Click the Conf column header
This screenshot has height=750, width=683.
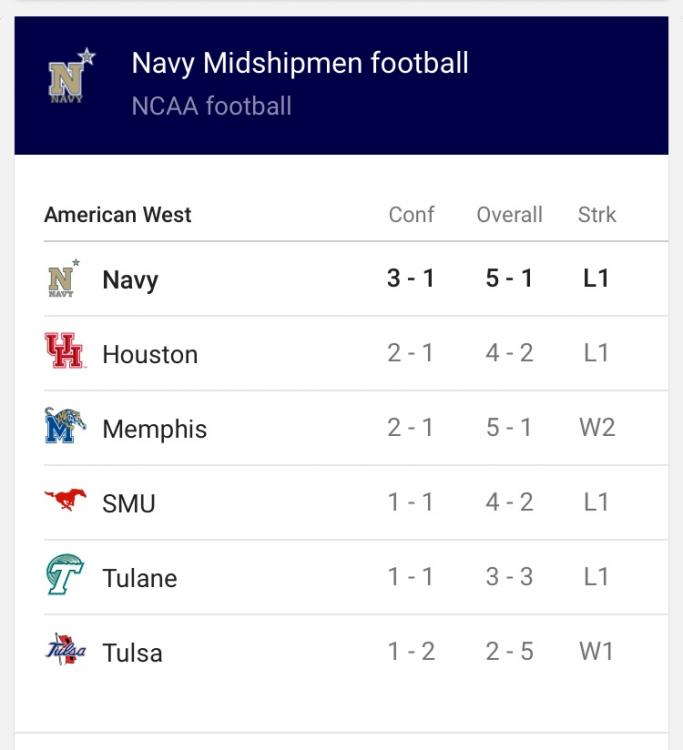click(x=411, y=215)
